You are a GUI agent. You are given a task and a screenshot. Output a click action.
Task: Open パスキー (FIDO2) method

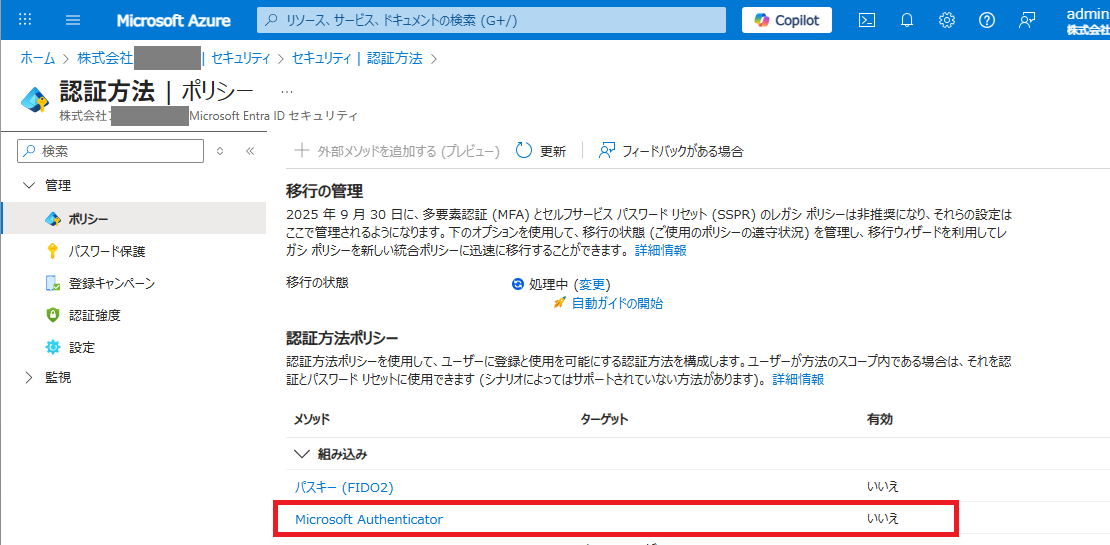point(344,487)
